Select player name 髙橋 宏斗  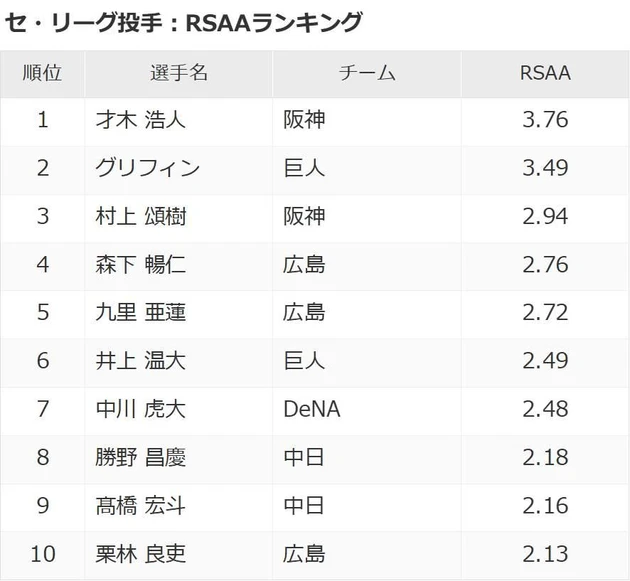coord(140,505)
